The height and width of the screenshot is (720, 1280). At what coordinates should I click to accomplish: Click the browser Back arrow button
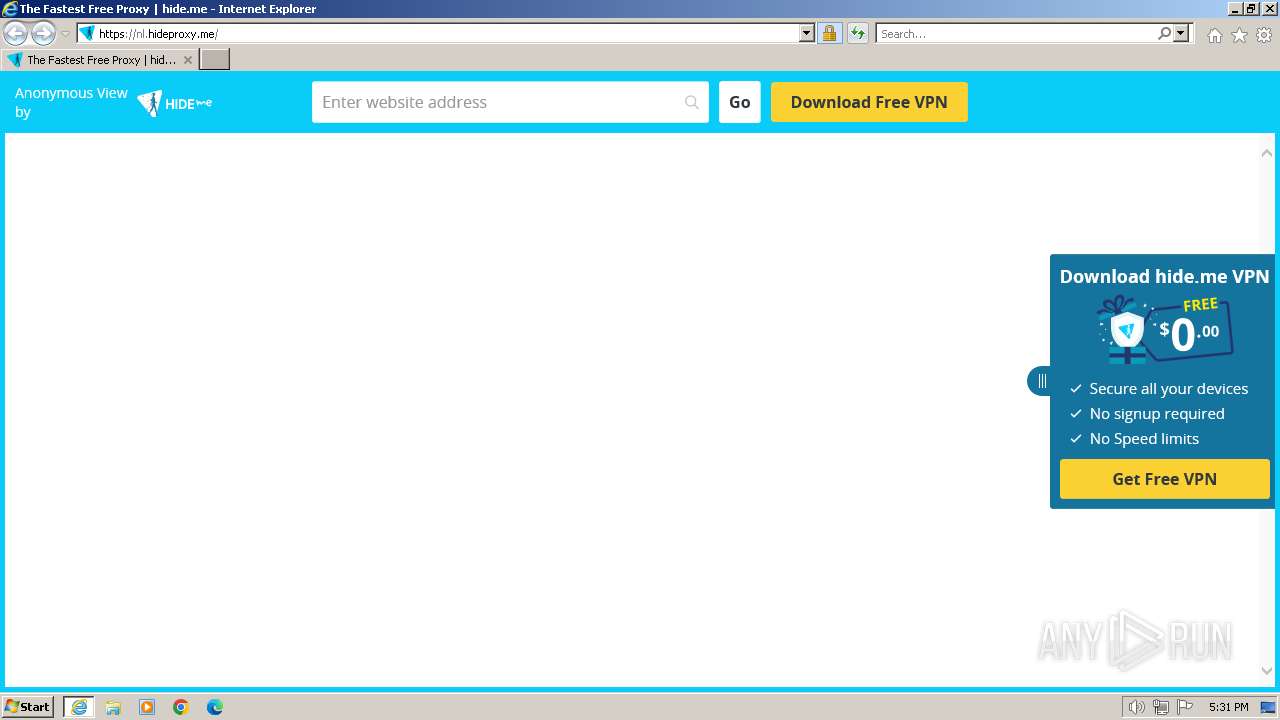(x=15, y=33)
